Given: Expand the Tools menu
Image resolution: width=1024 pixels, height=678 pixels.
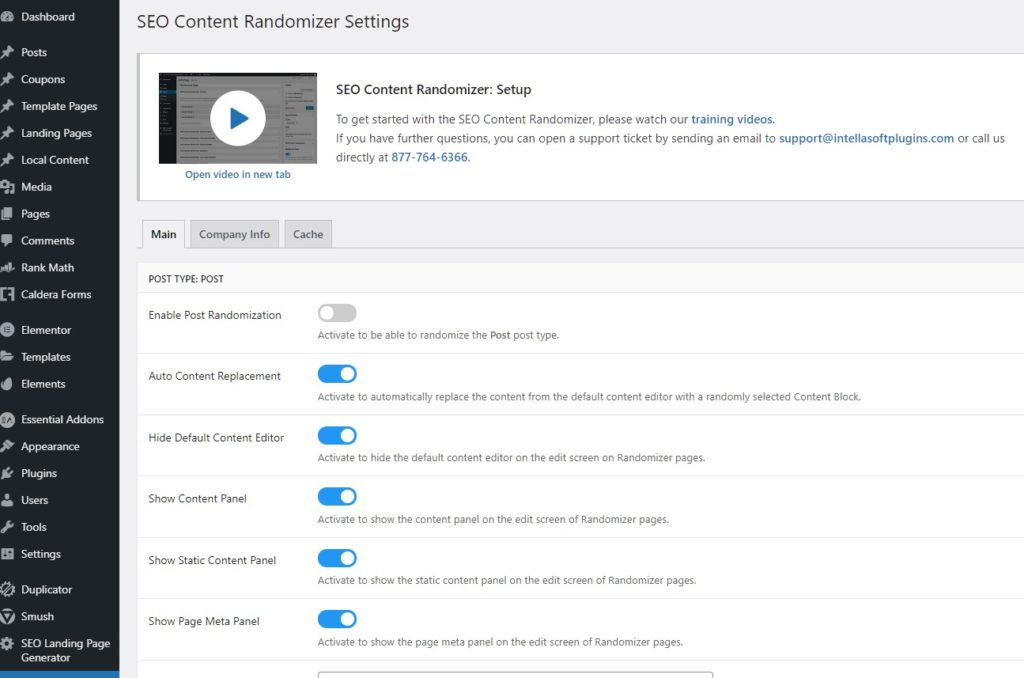Looking at the screenshot, I should coord(34,527).
